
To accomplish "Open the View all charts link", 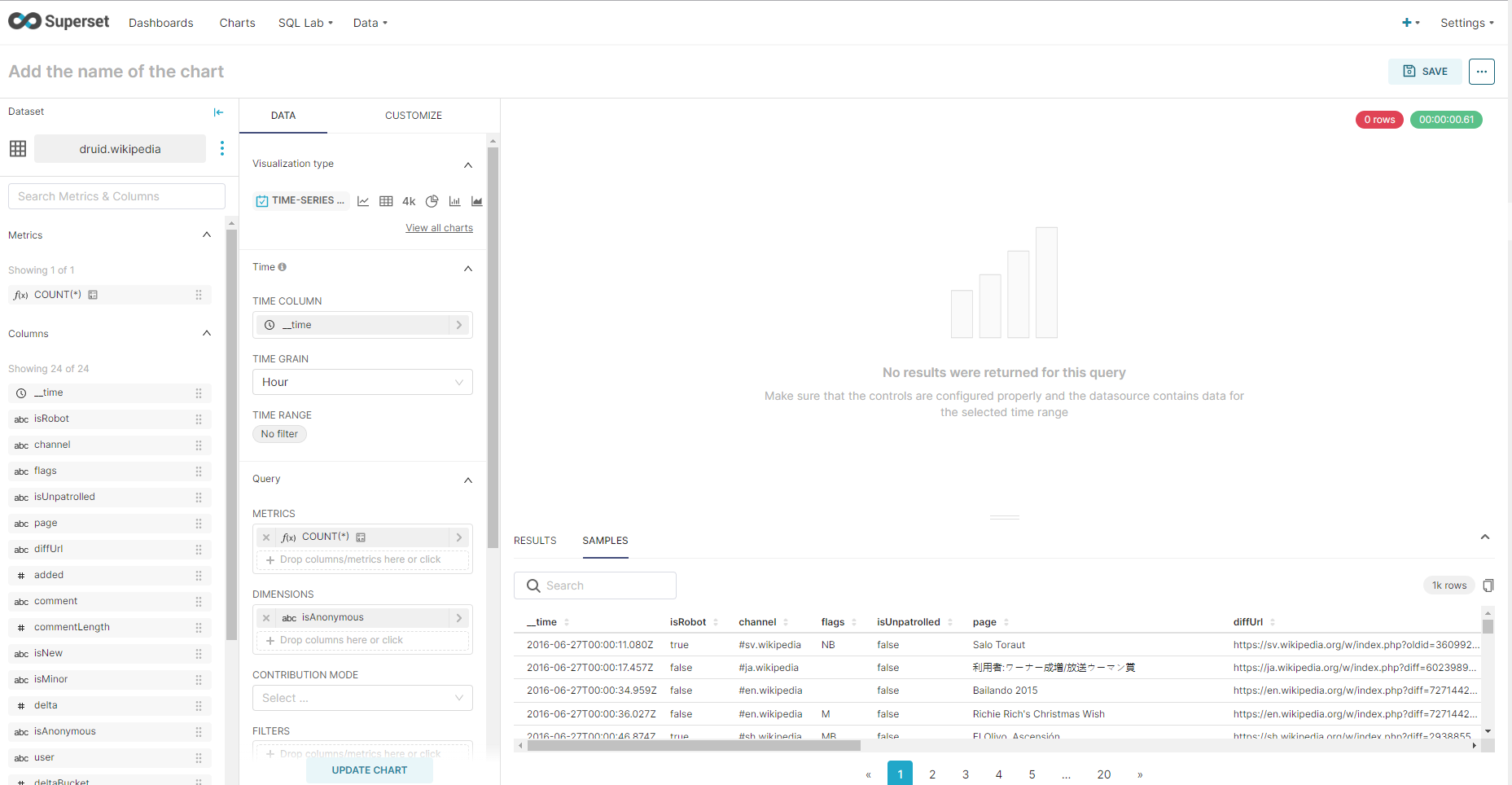I will (440, 228).
